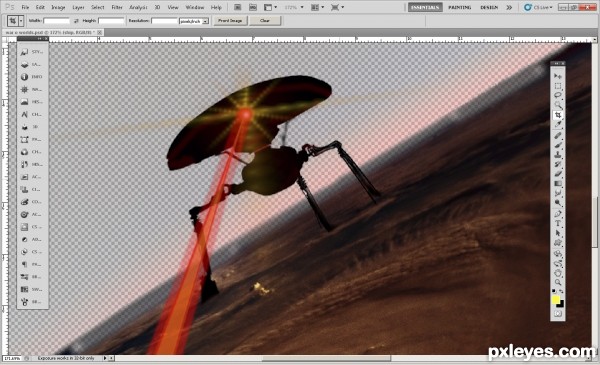Click the Width input field
The image size is (600, 365).
(x=57, y=21)
